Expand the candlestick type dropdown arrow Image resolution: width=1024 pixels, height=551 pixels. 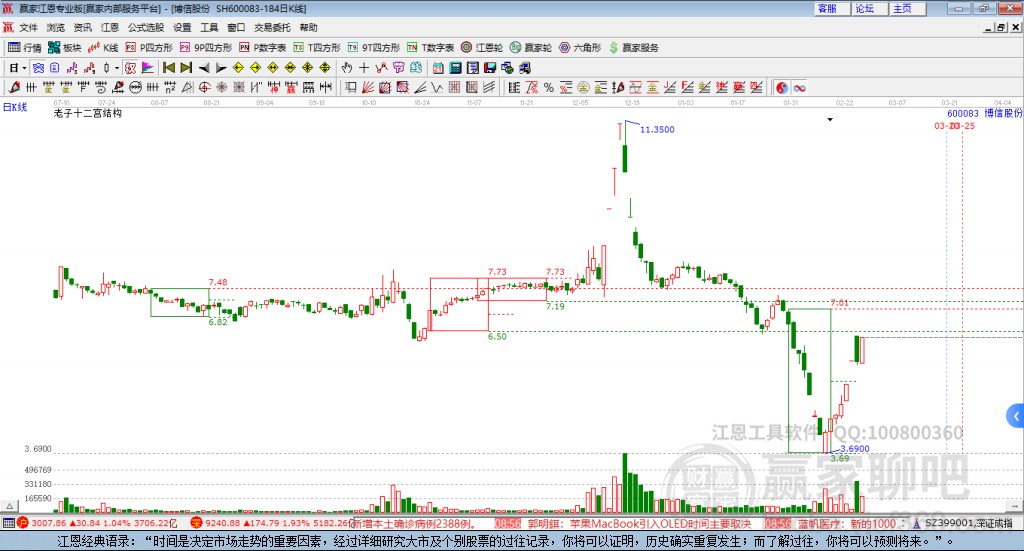coord(117,68)
